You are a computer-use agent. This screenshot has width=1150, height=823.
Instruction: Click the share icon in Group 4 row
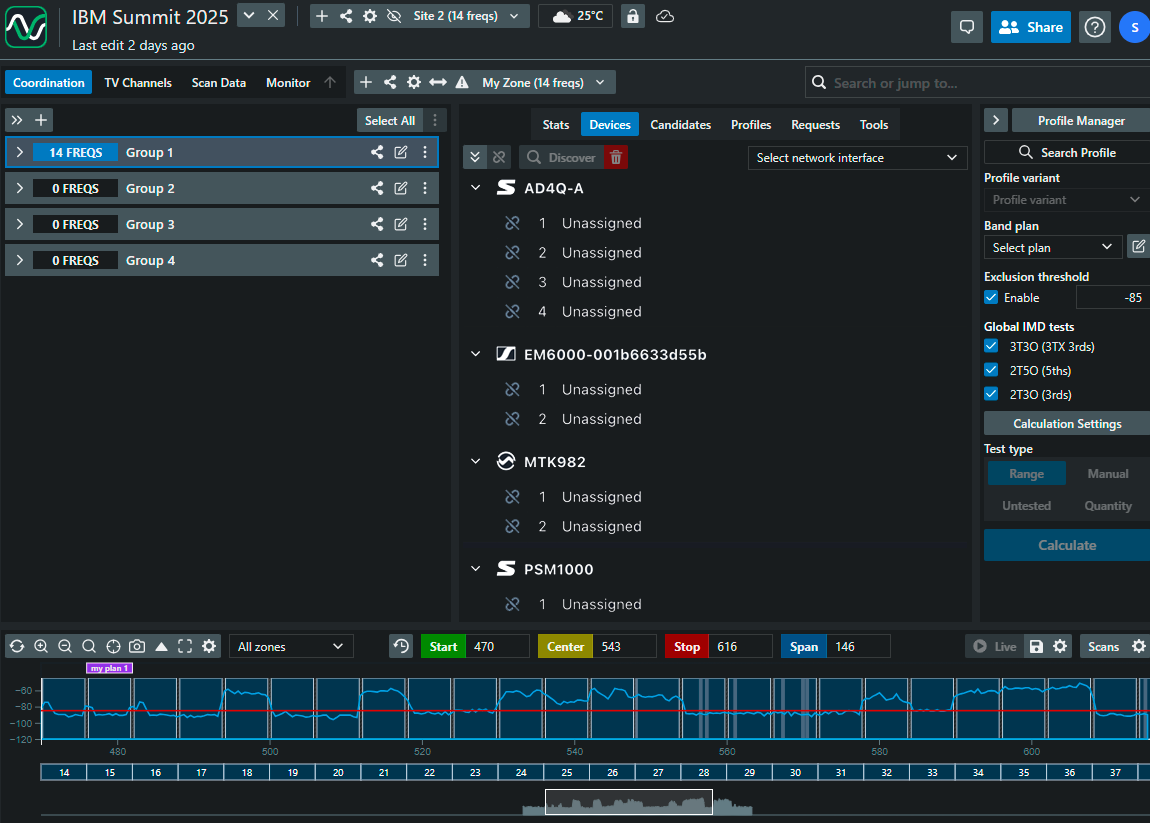pos(377,260)
